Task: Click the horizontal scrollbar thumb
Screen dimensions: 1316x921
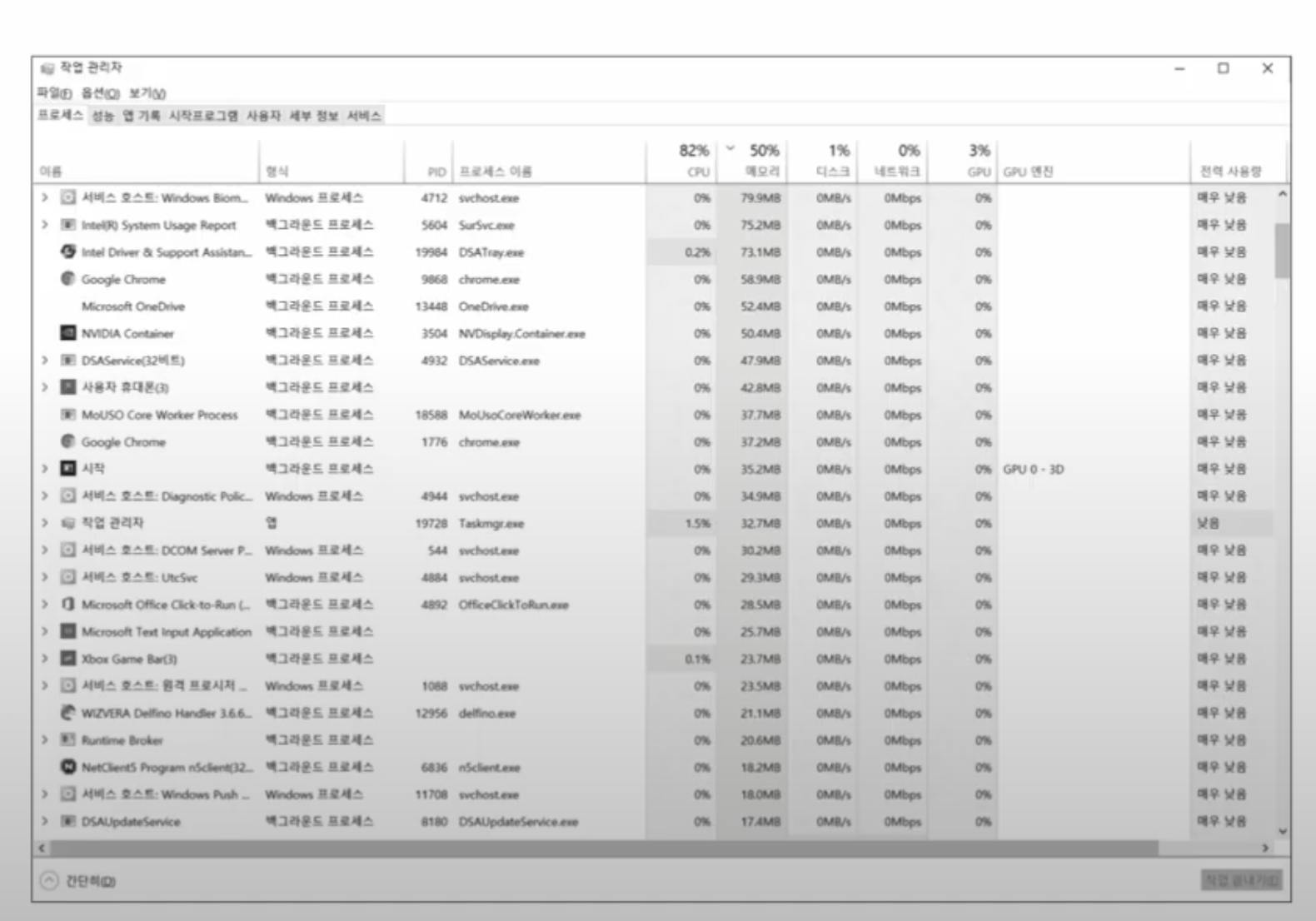Action: pos(604,848)
